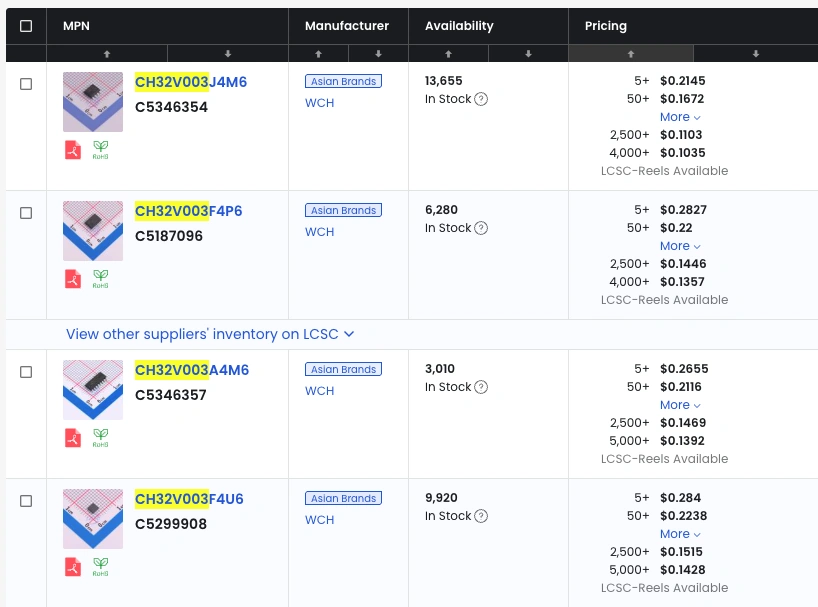This screenshot has height=607, width=818.
Task: Open the PDF datasheet for CH32V003J4M6
Action: click(72, 150)
